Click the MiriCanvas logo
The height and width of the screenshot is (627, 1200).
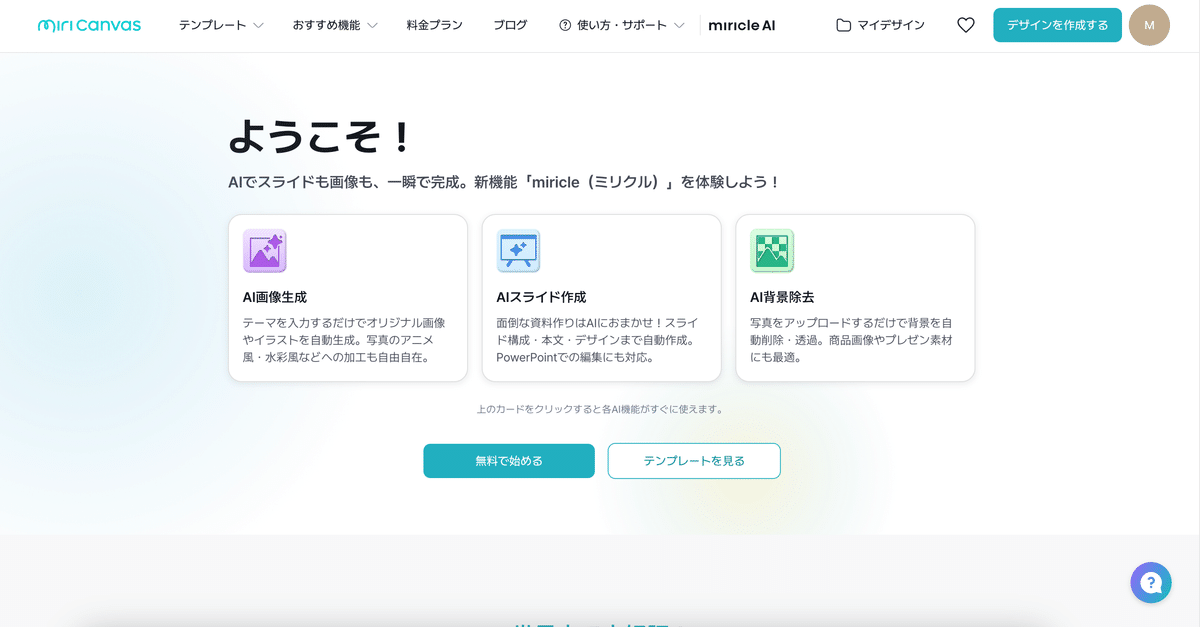click(89, 25)
